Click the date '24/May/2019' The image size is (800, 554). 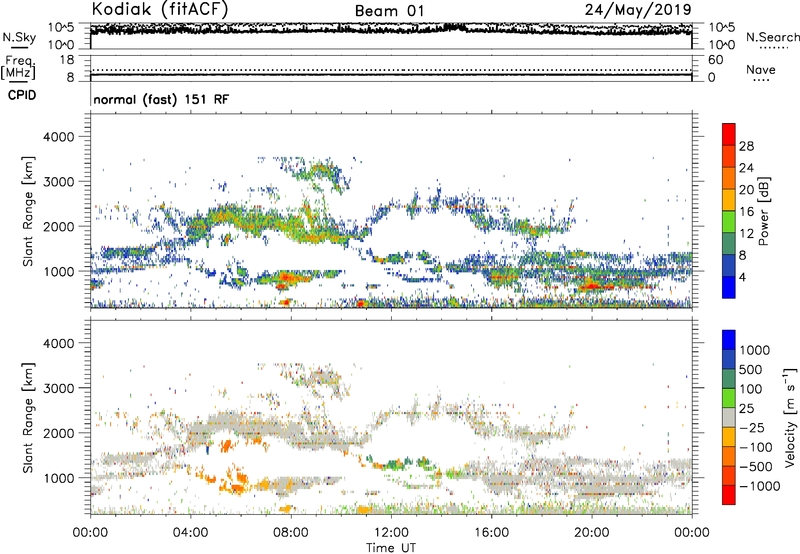click(x=638, y=10)
